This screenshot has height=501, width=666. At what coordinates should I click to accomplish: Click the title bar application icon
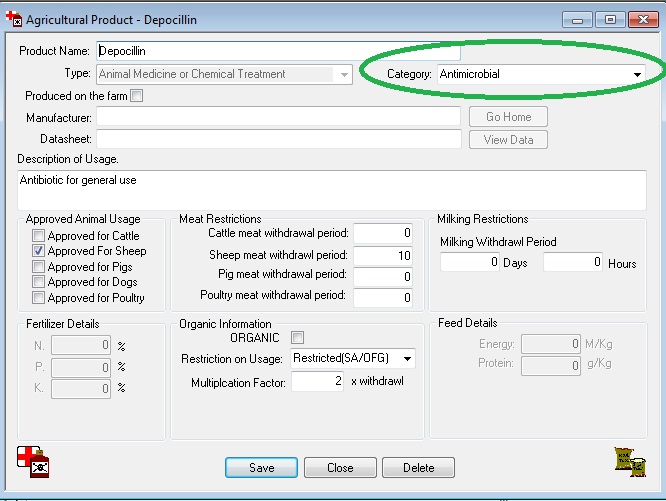pyautogui.click(x=14, y=19)
